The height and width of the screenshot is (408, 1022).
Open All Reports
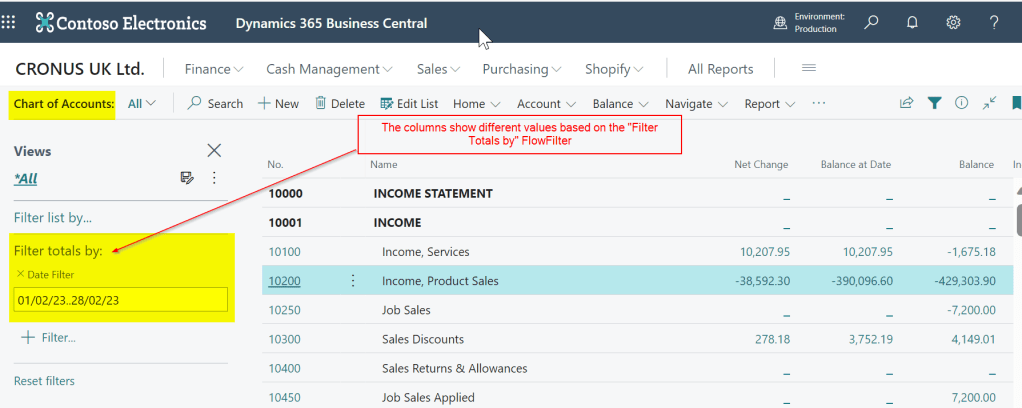coord(720,69)
